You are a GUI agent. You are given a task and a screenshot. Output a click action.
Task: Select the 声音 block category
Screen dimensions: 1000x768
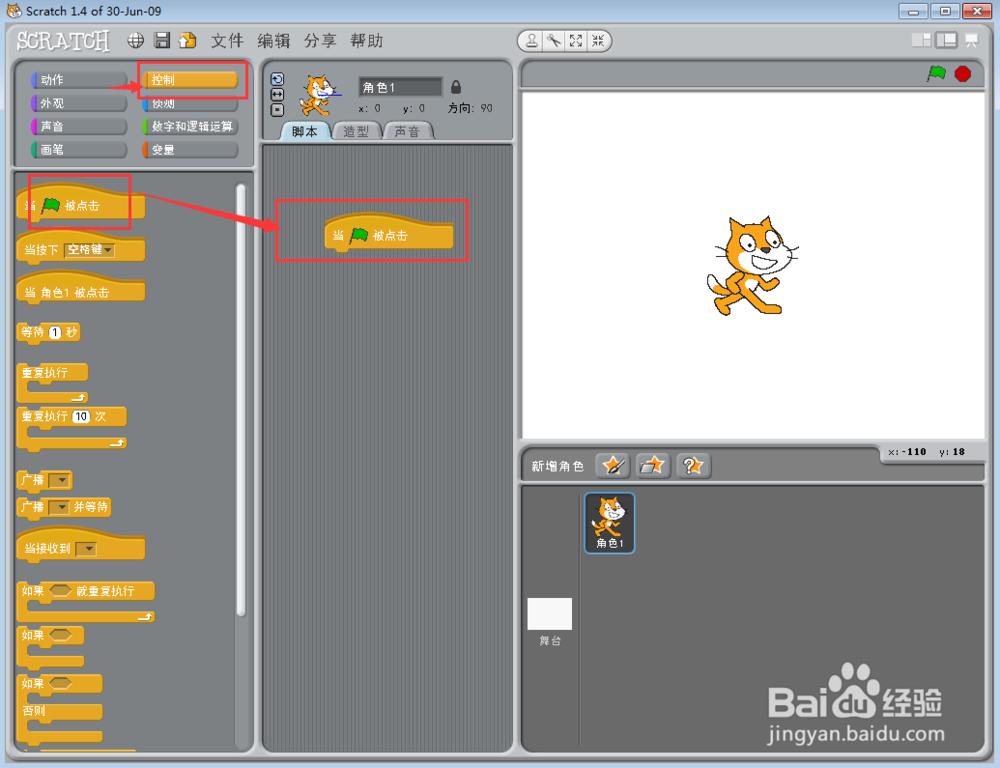tap(79, 126)
